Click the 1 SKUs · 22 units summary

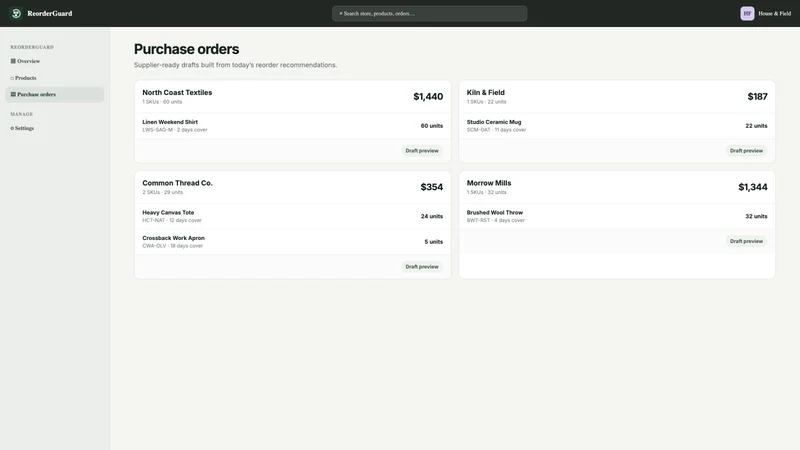click(x=487, y=102)
